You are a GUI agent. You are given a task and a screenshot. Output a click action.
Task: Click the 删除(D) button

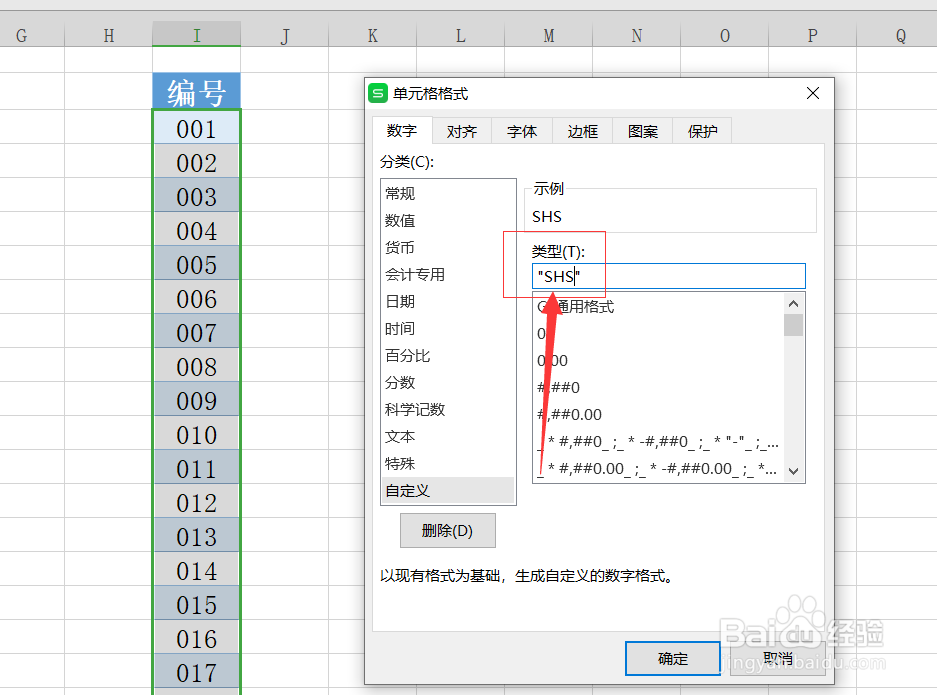pyautogui.click(x=447, y=530)
